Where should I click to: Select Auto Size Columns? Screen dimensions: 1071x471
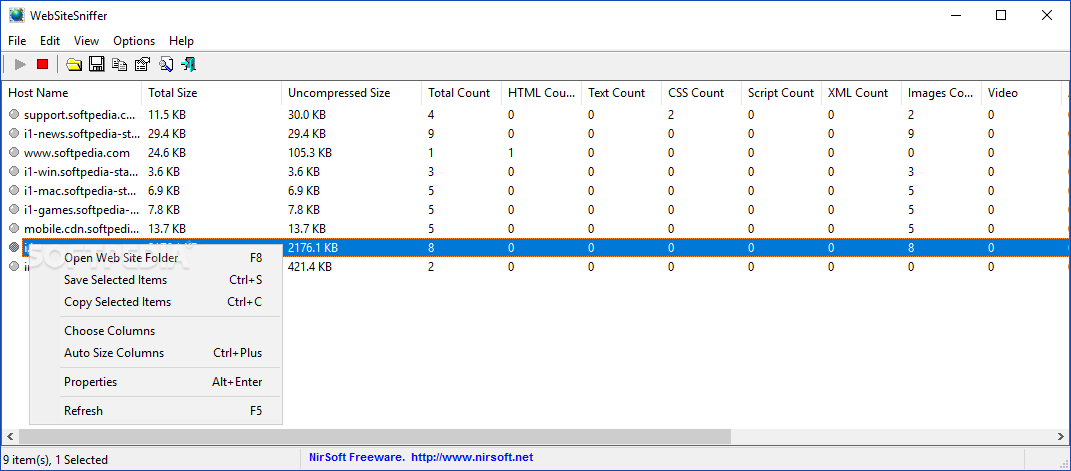click(x=156, y=353)
